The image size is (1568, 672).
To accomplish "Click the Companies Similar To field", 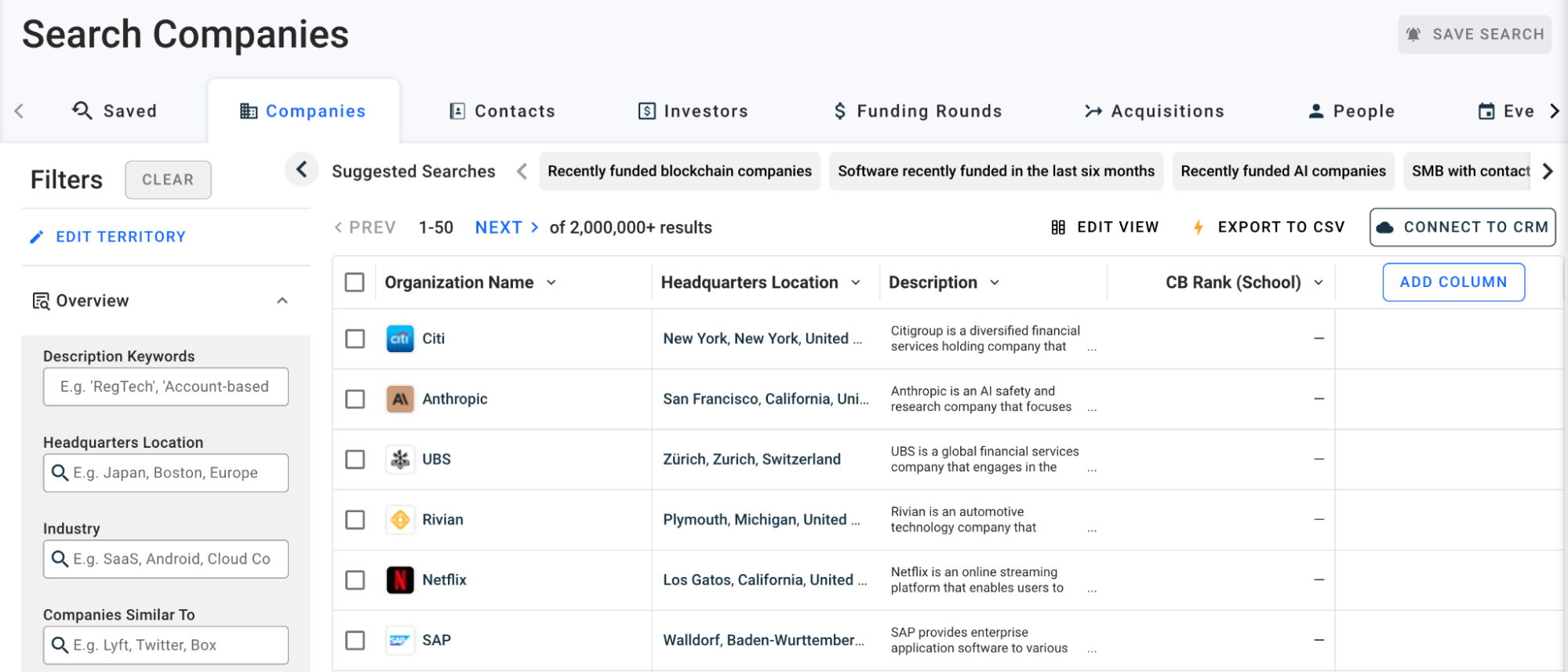I will pyautogui.click(x=166, y=645).
